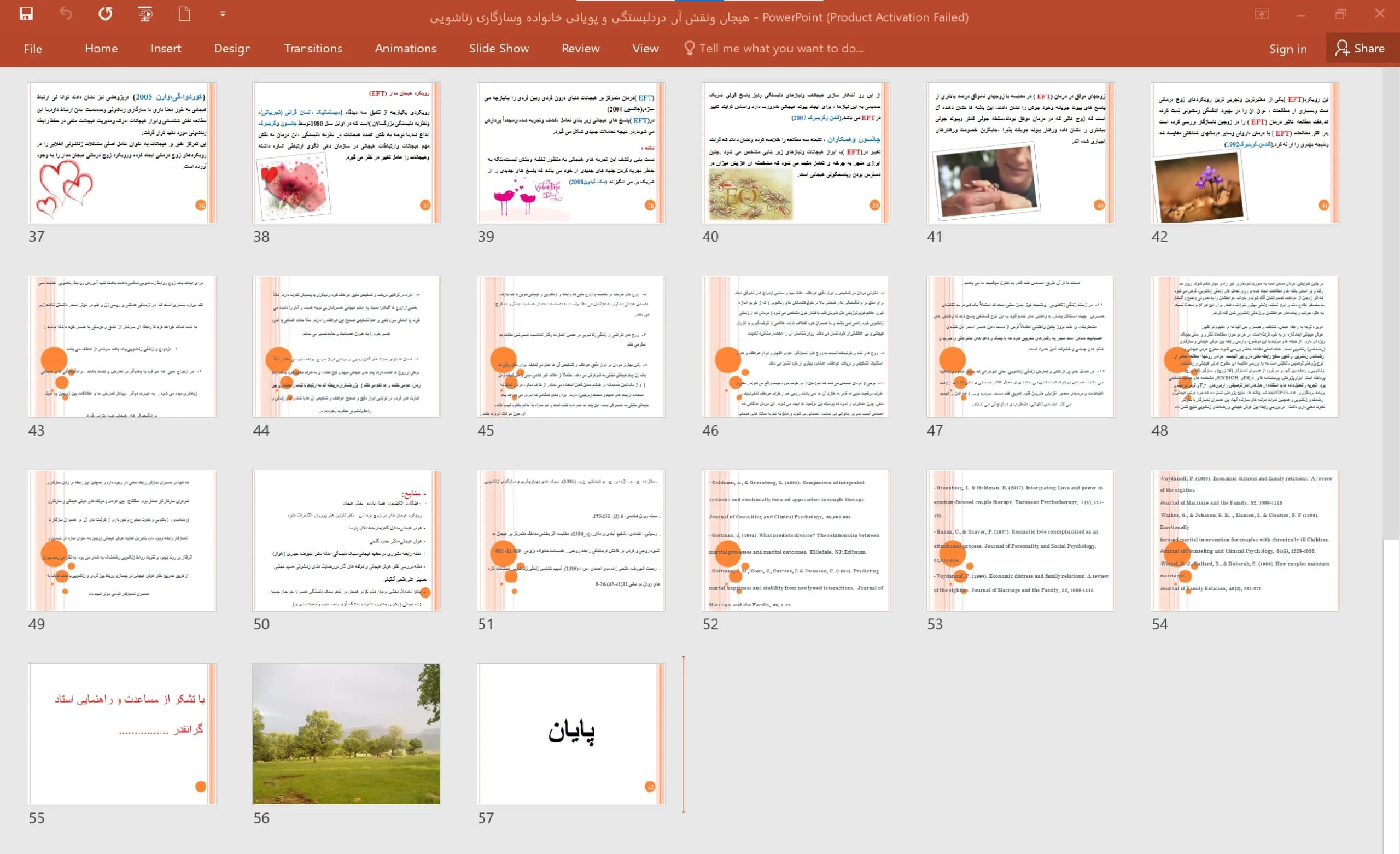Expand Customize Quick Access Toolbar arrow
Screen dimensions: 1400x854
223,14
